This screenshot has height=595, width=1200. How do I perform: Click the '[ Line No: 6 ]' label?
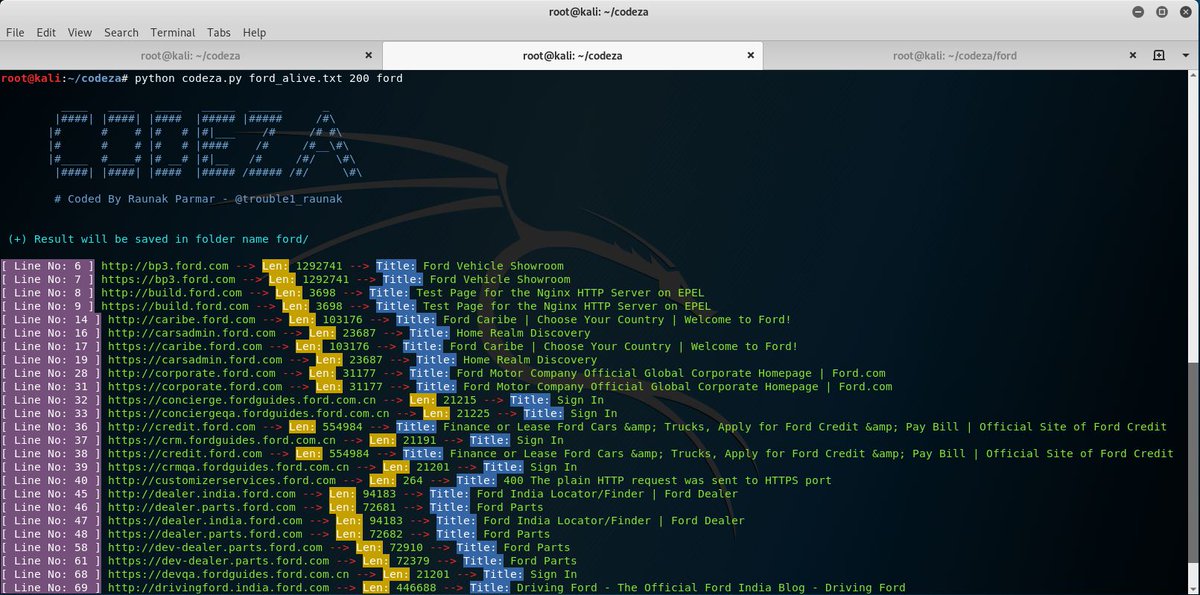48,266
